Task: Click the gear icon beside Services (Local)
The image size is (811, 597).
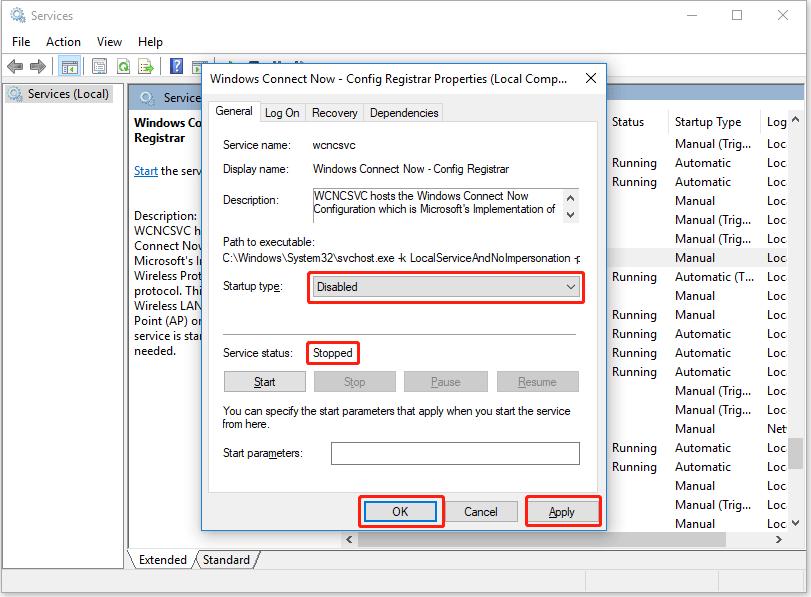Action: click(16, 94)
